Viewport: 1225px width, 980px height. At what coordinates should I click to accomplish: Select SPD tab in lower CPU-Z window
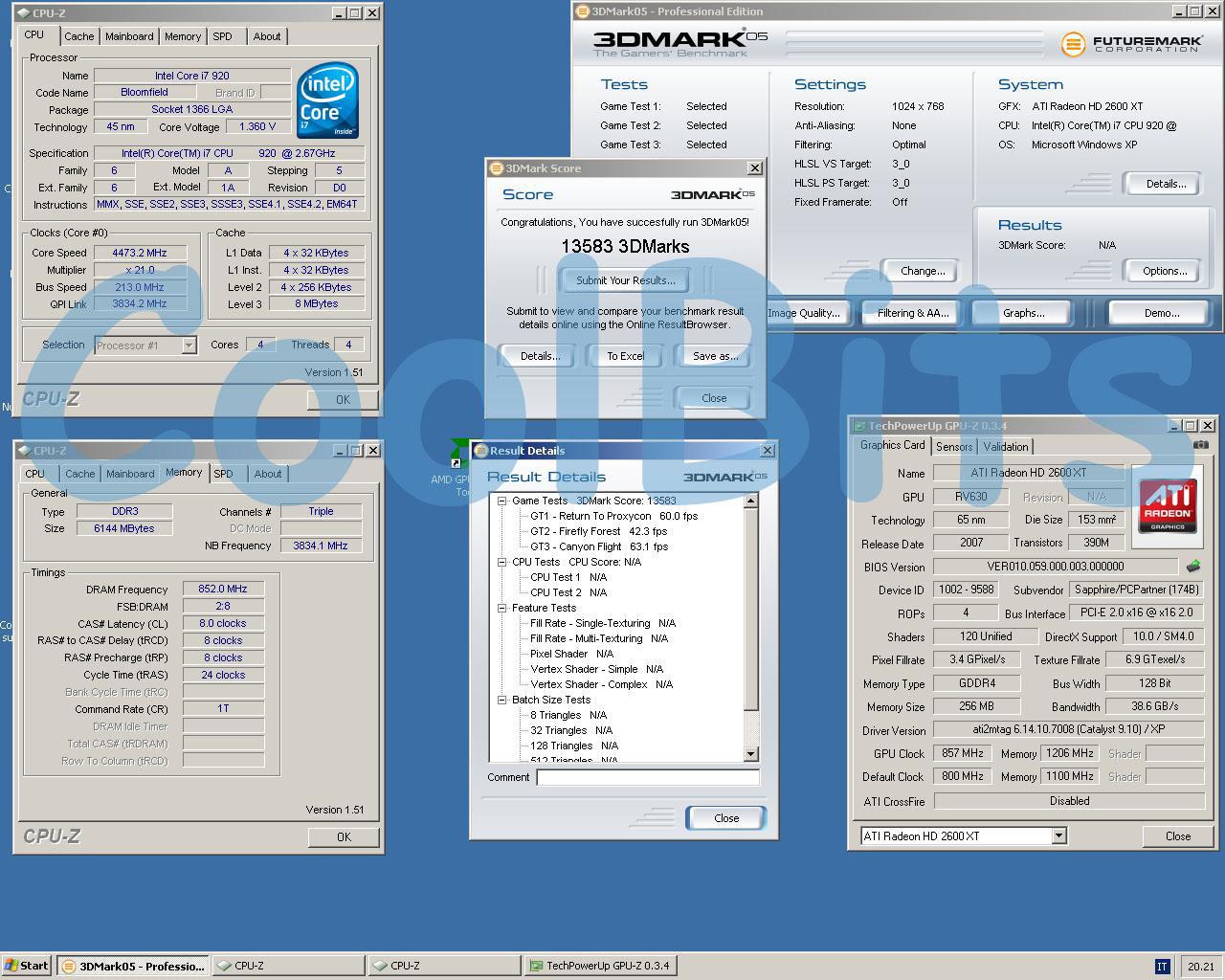tap(223, 474)
